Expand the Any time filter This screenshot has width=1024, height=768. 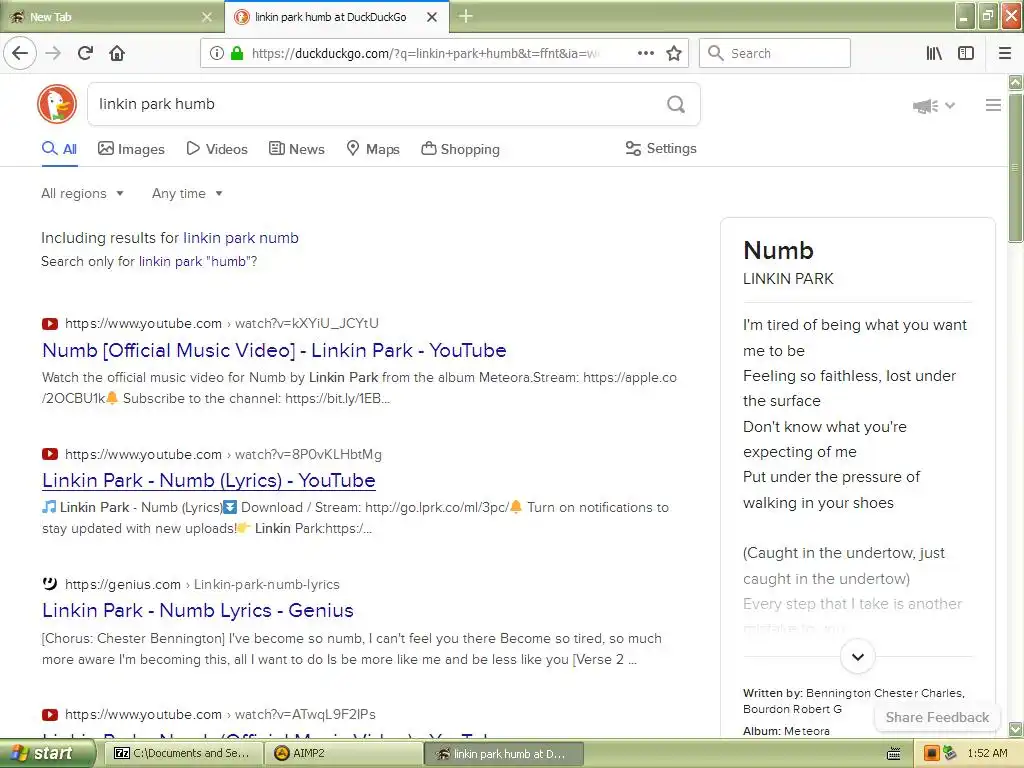(x=187, y=193)
